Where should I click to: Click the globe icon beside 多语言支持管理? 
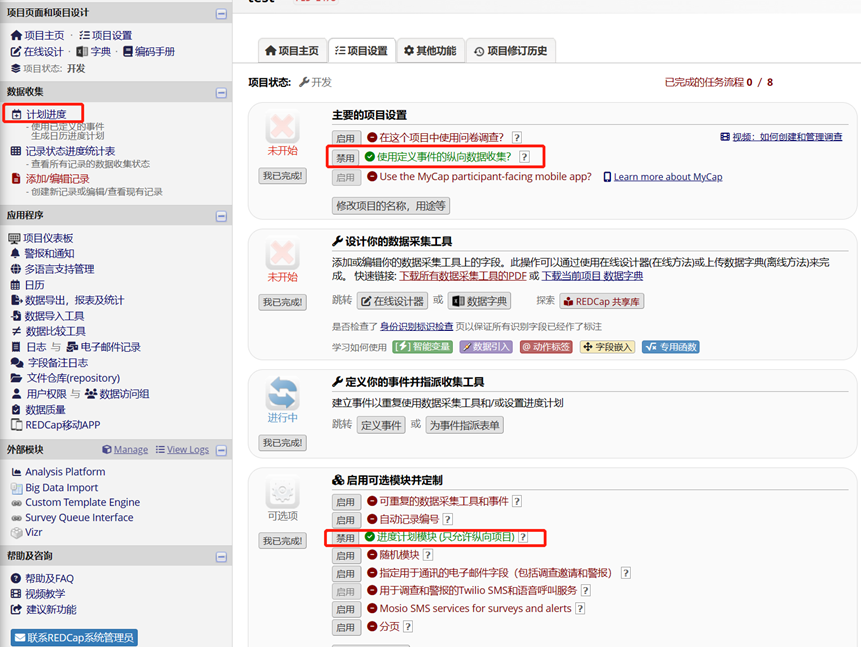[x=16, y=269]
